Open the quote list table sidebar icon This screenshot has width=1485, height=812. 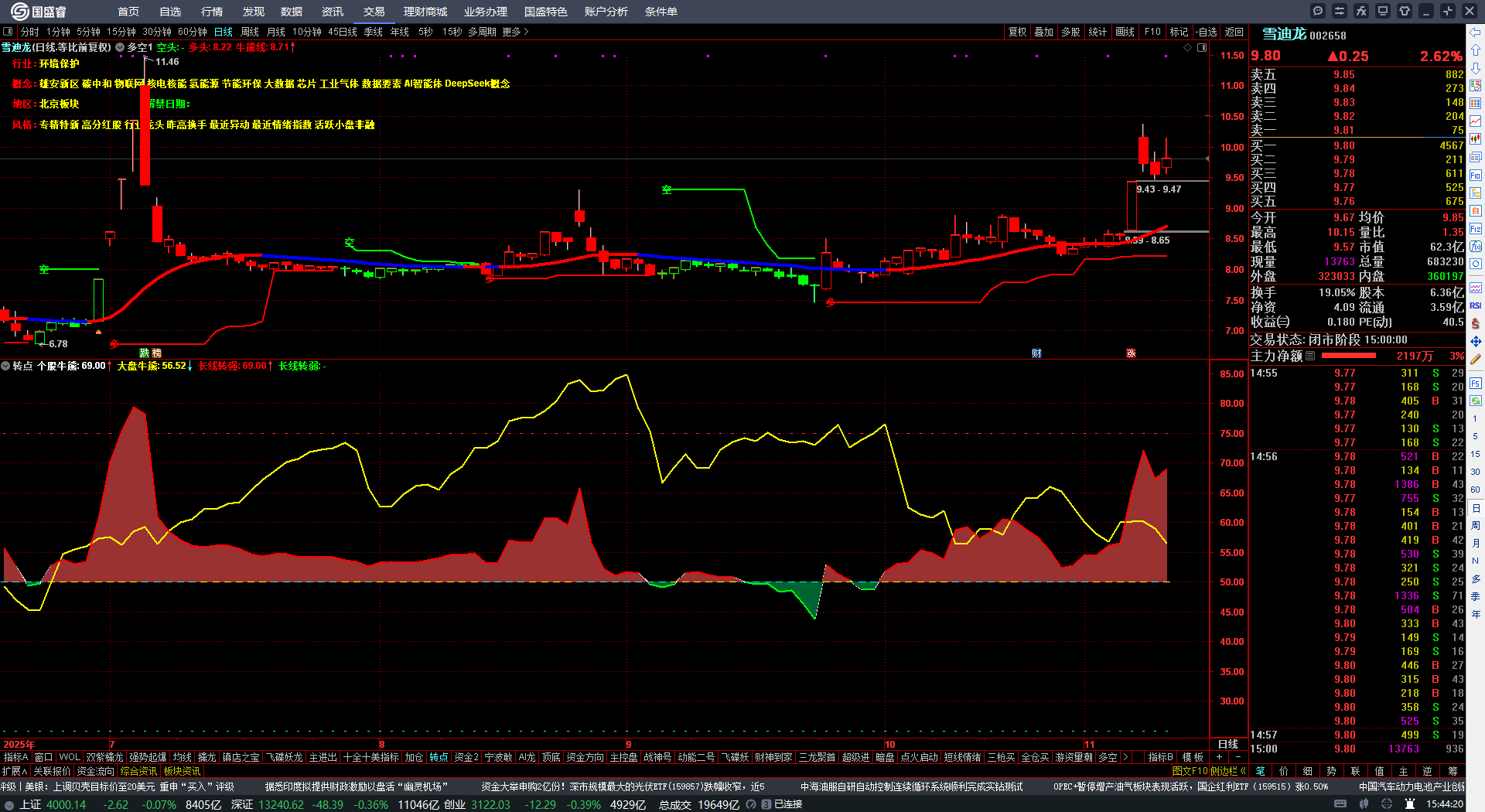click(1476, 103)
